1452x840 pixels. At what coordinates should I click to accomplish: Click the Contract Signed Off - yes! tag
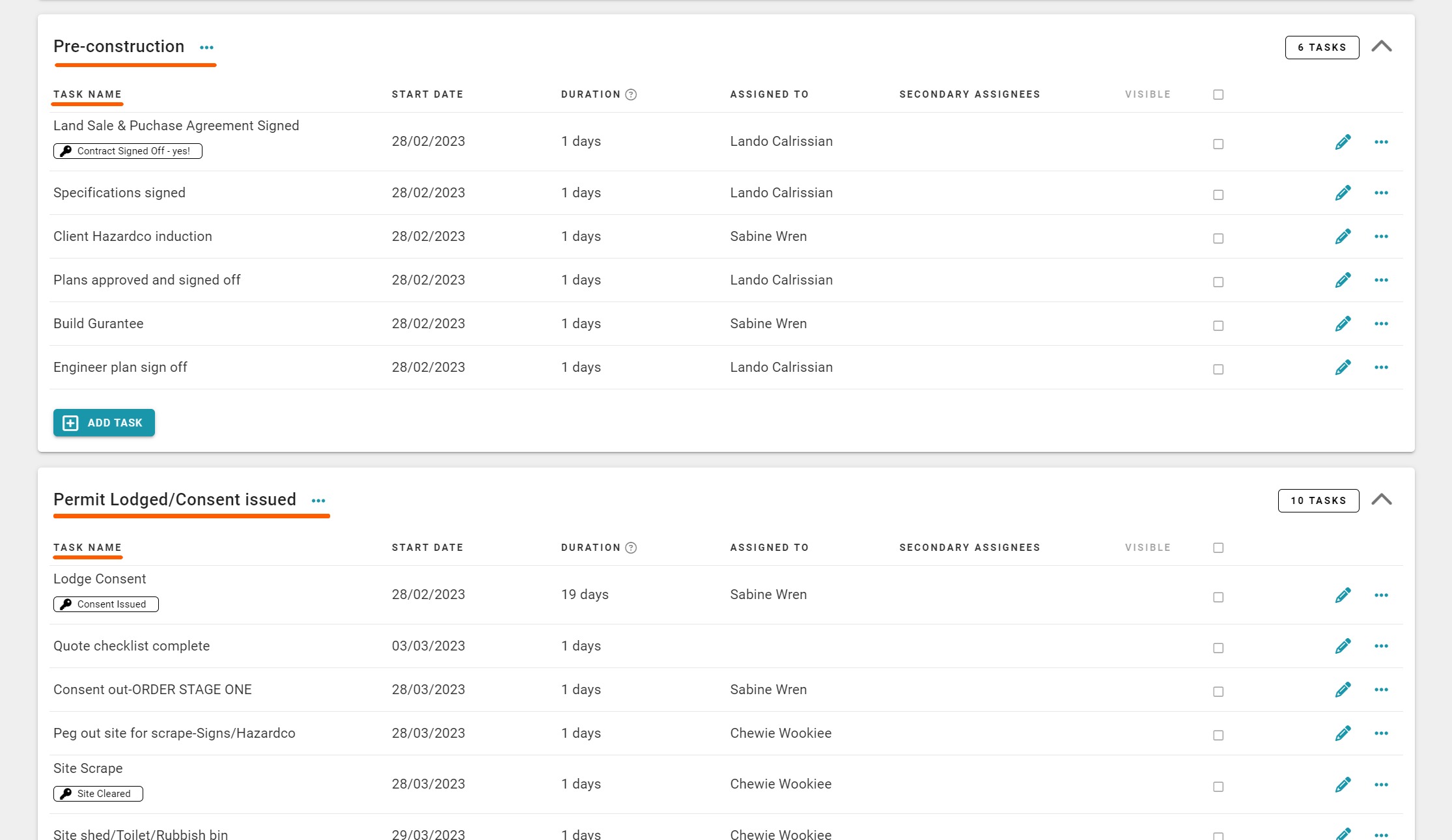[x=128, y=151]
